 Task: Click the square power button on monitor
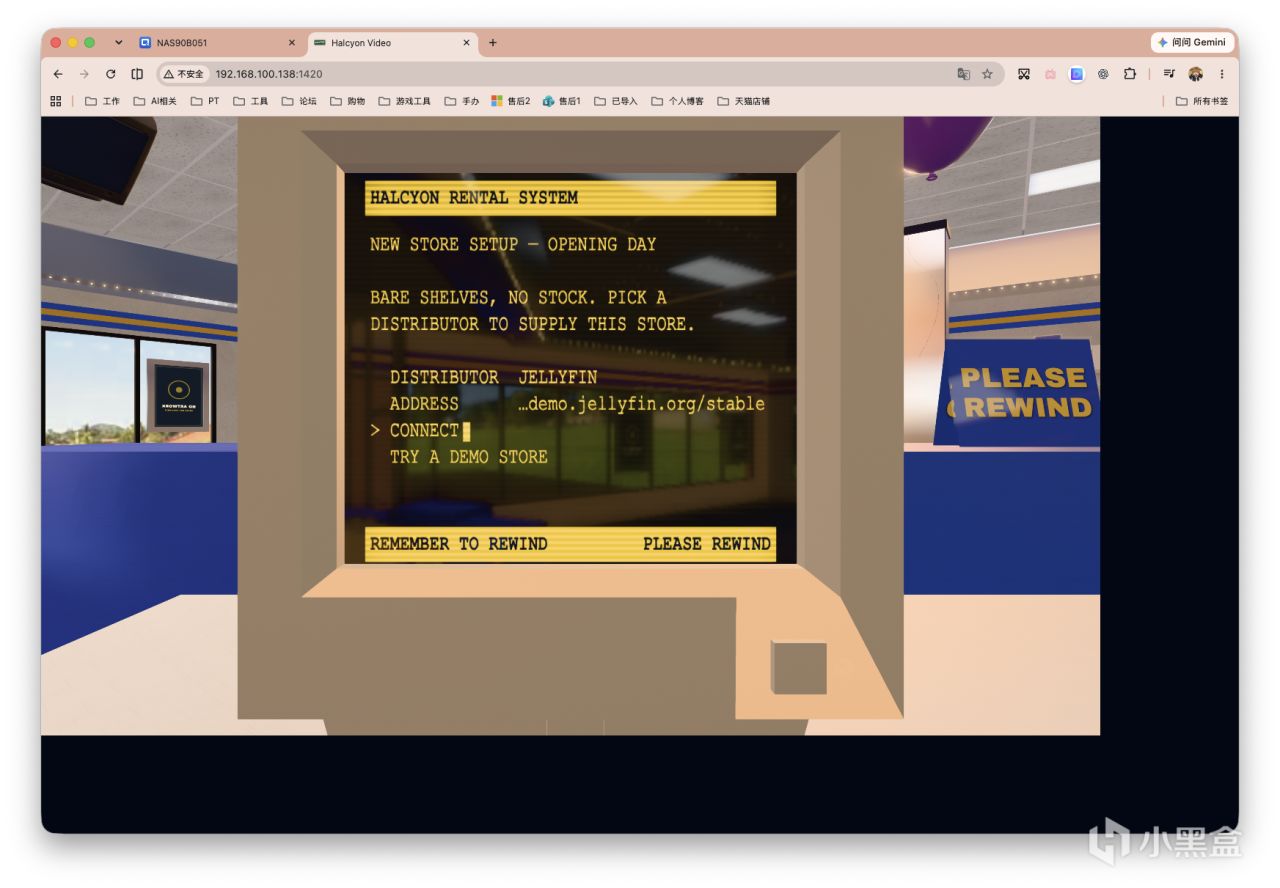(799, 668)
